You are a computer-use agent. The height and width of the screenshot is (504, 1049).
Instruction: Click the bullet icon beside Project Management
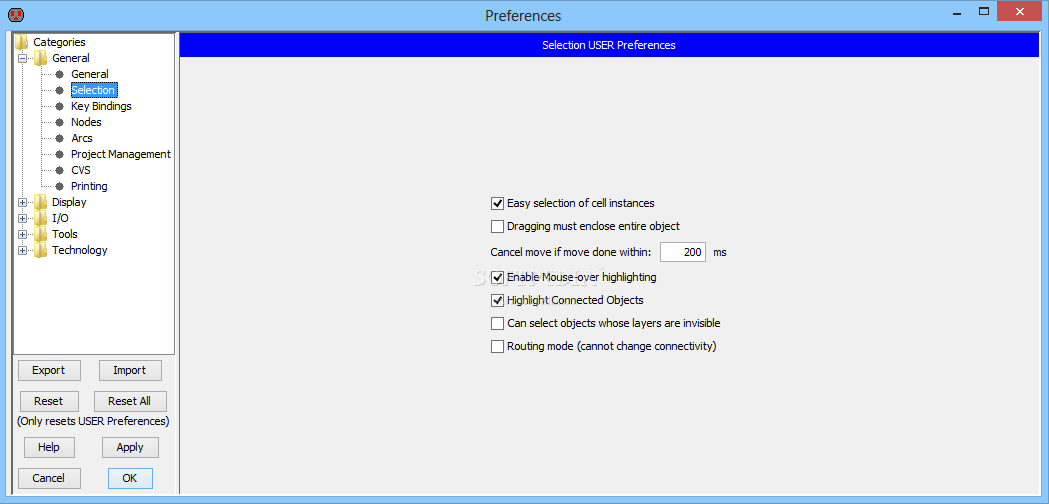pos(60,155)
